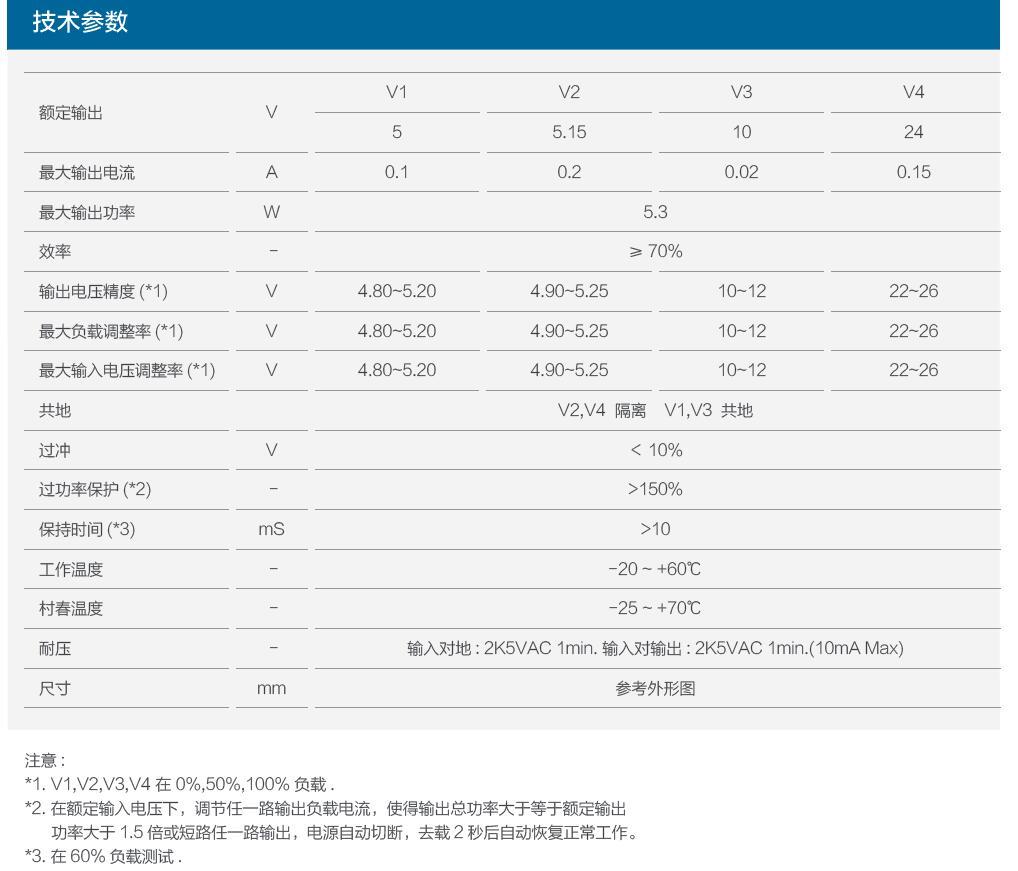Click the V1 column header
Screen dimensions: 1018x871
pyautogui.click(x=397, y=92)
